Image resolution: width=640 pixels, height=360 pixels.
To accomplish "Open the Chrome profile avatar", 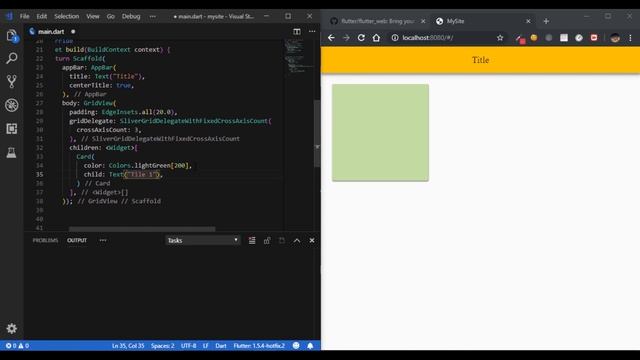I will (615, 38).
